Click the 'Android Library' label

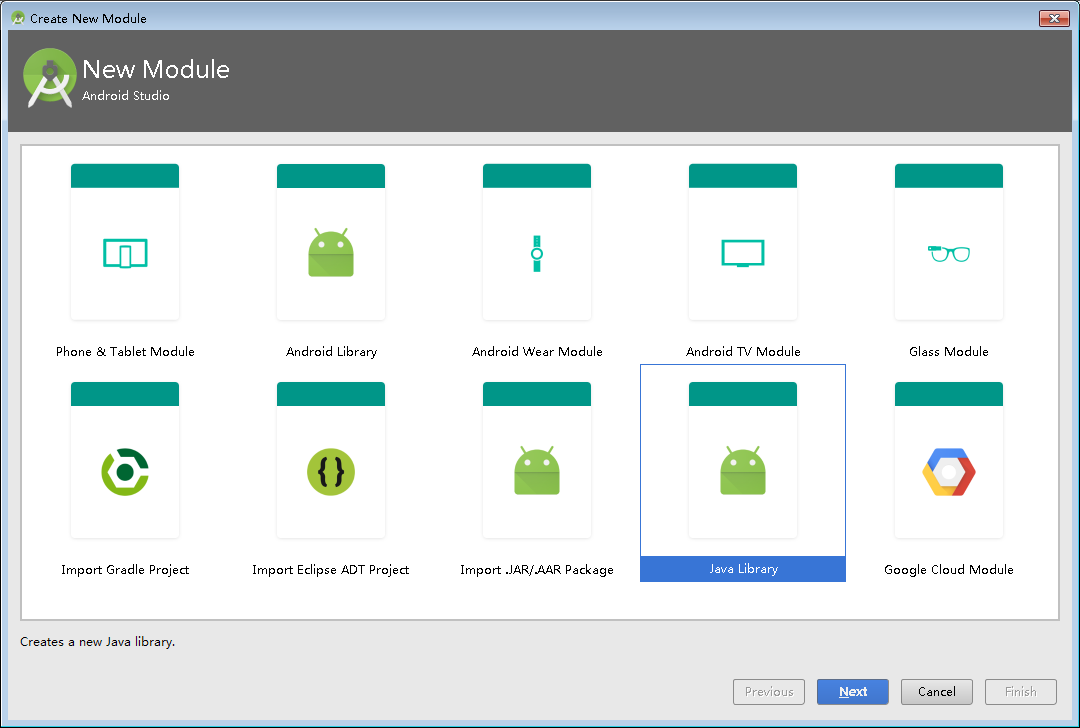[x=331, y=351]
